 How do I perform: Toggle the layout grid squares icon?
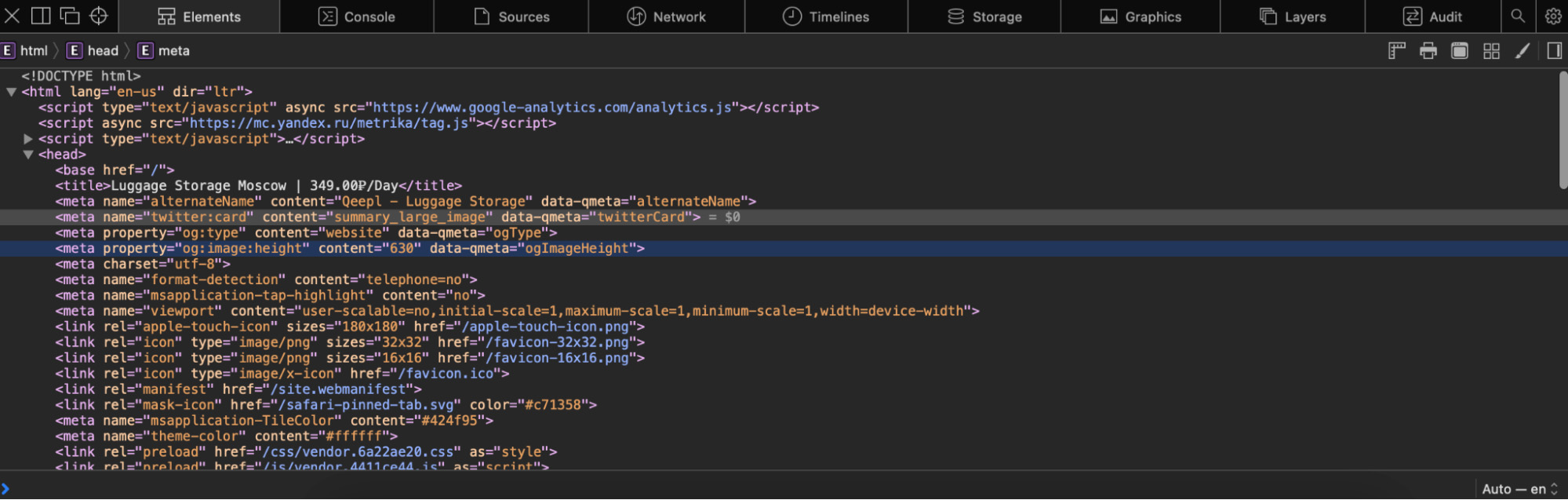click(1491, 51)
